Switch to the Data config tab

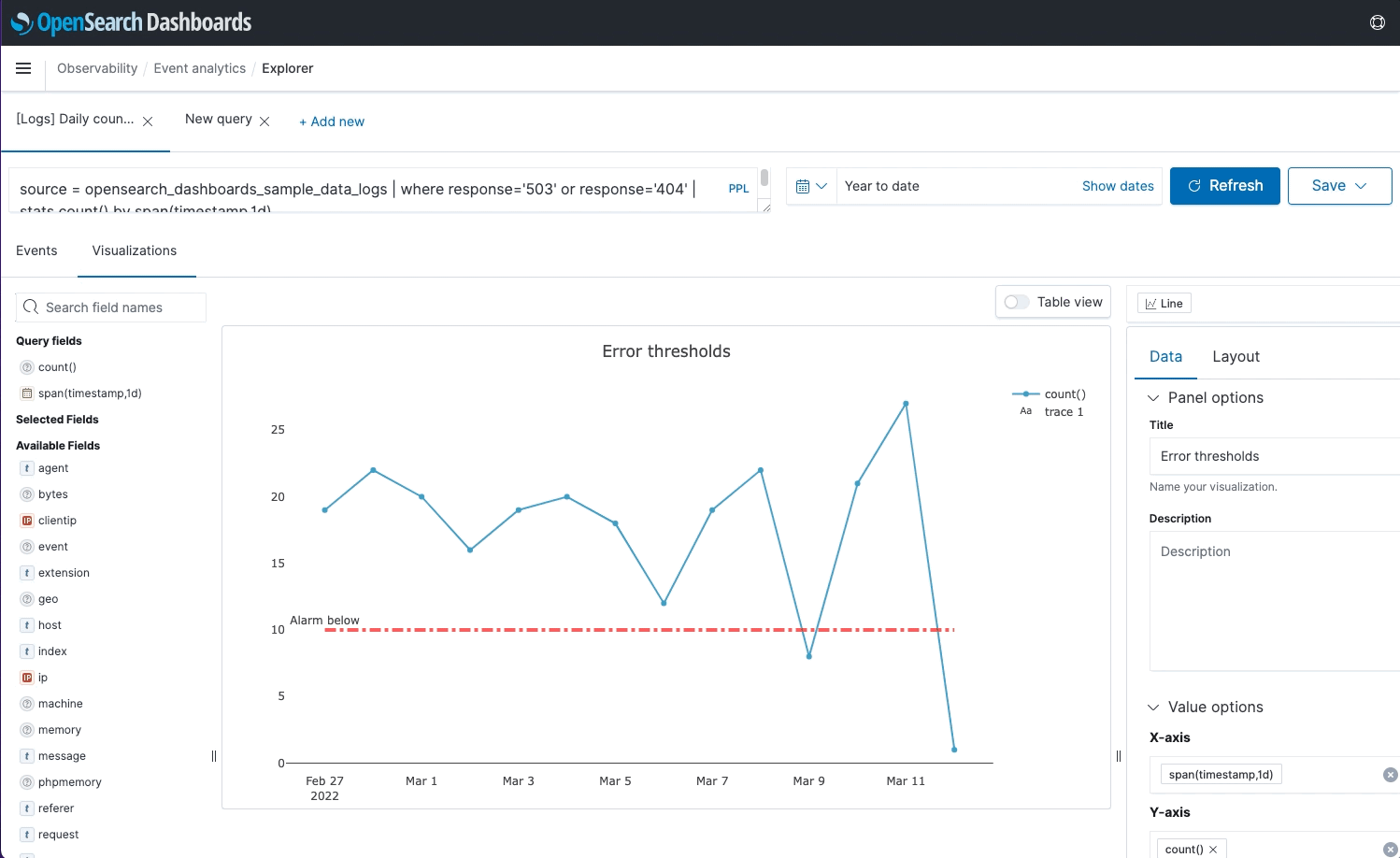click(x=1165, y=357)
